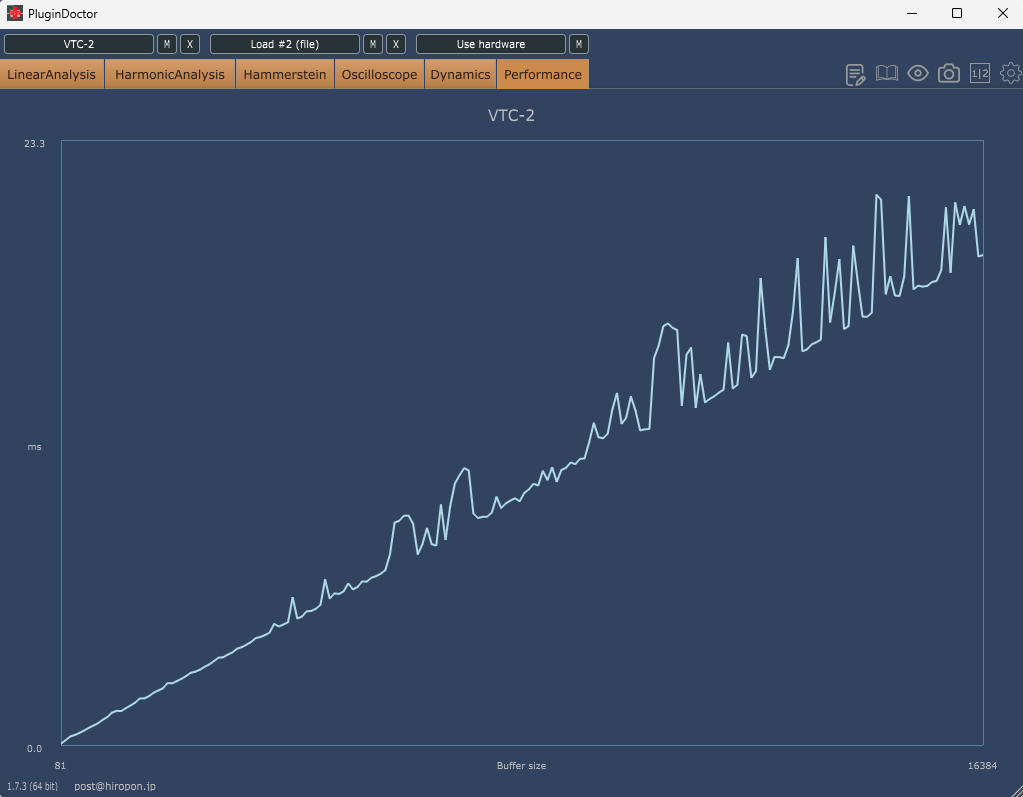Click inside the performance graph area

tap(522, 442)
